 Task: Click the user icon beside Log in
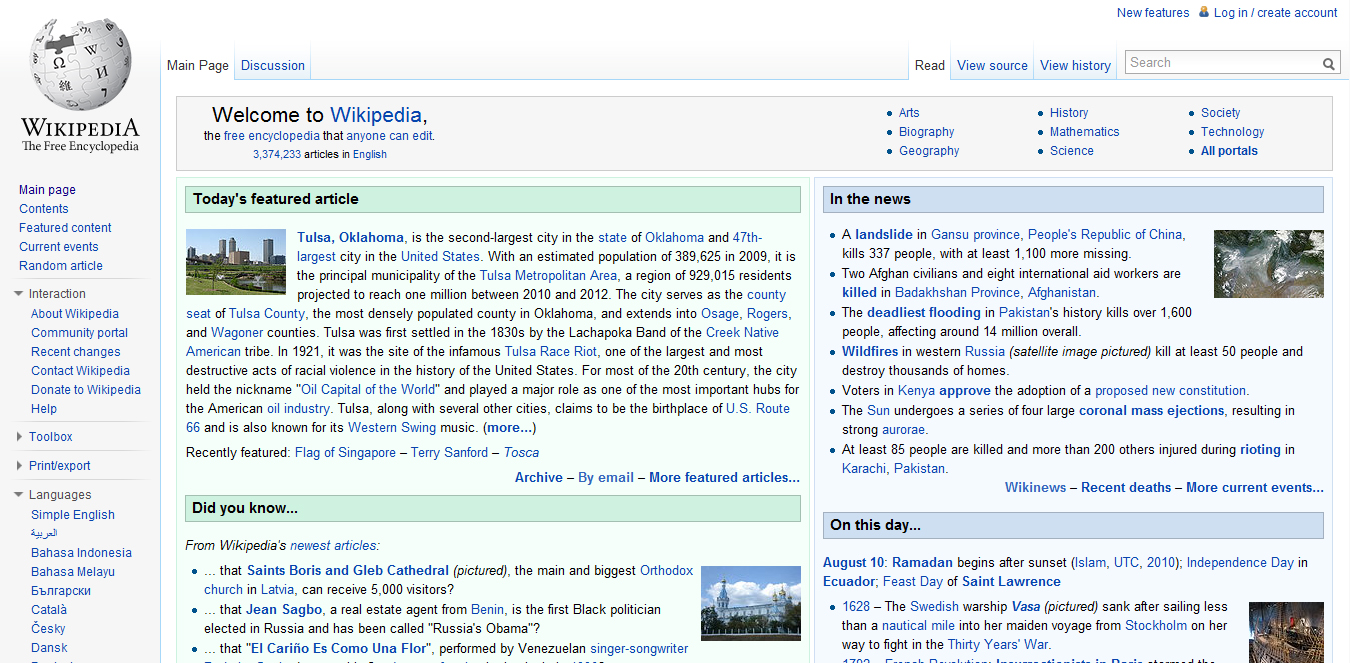coord(1204,13)
